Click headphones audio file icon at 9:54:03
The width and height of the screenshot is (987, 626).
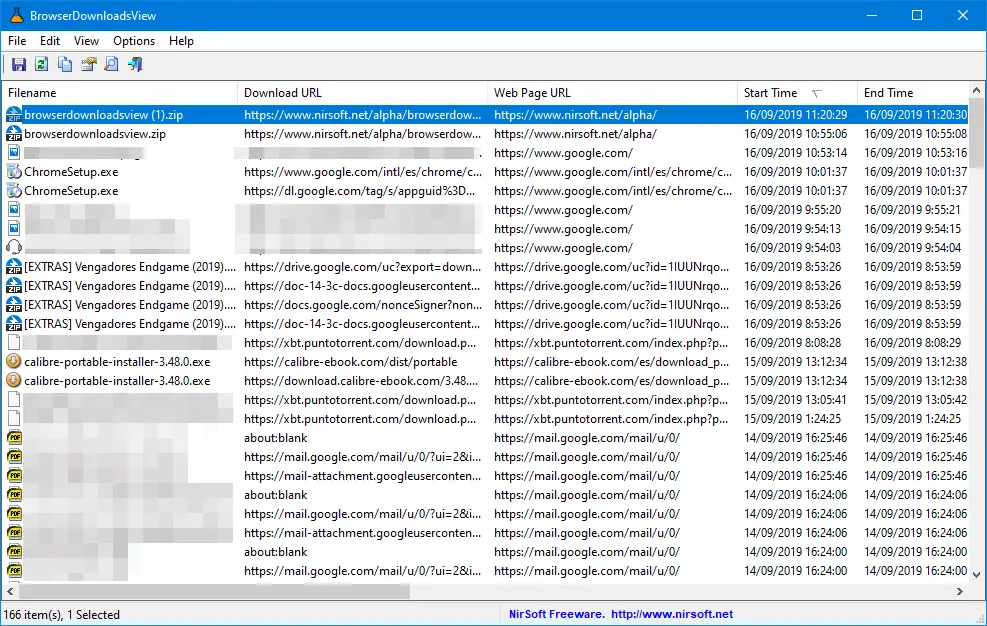[x=14, y=248]
